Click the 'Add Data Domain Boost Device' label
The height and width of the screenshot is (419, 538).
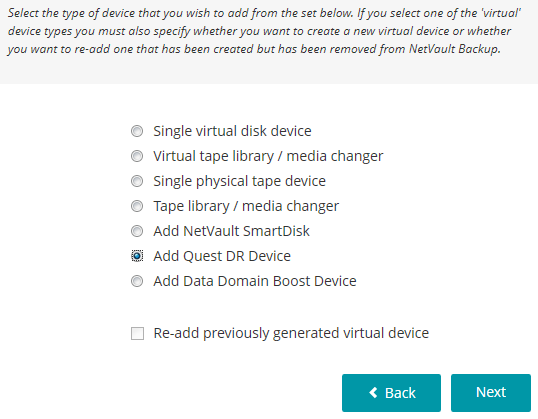[x=255, y=281]
